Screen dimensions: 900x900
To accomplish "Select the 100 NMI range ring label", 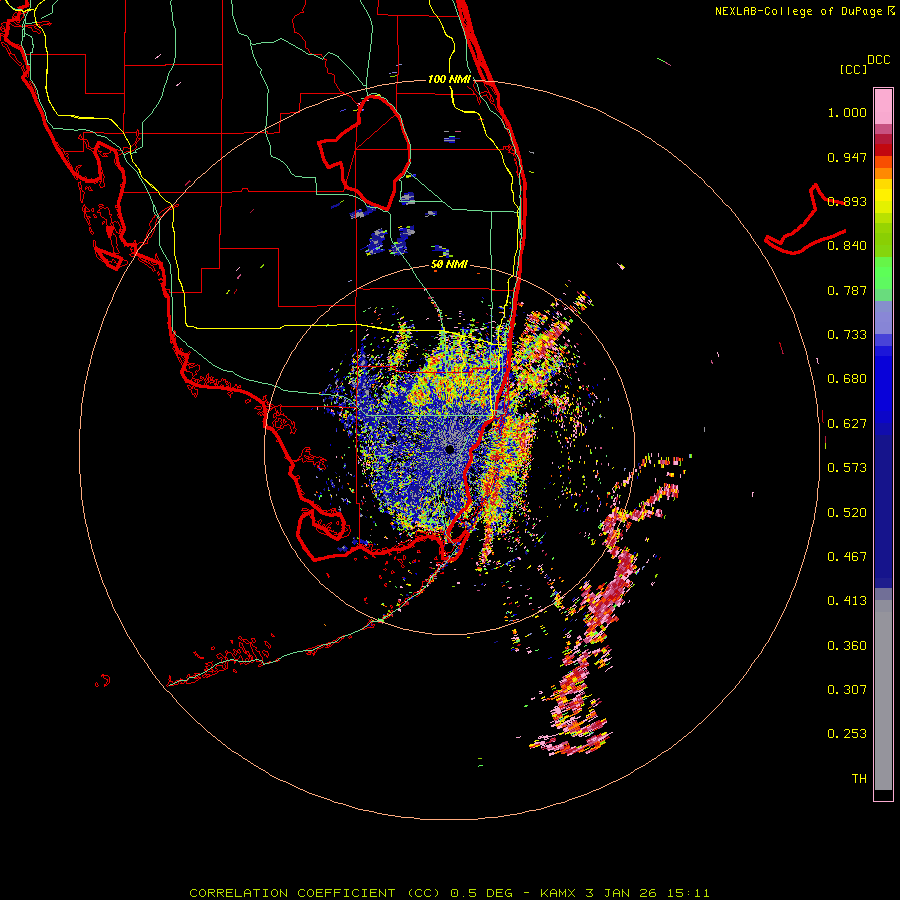I will tap(449, 79).
